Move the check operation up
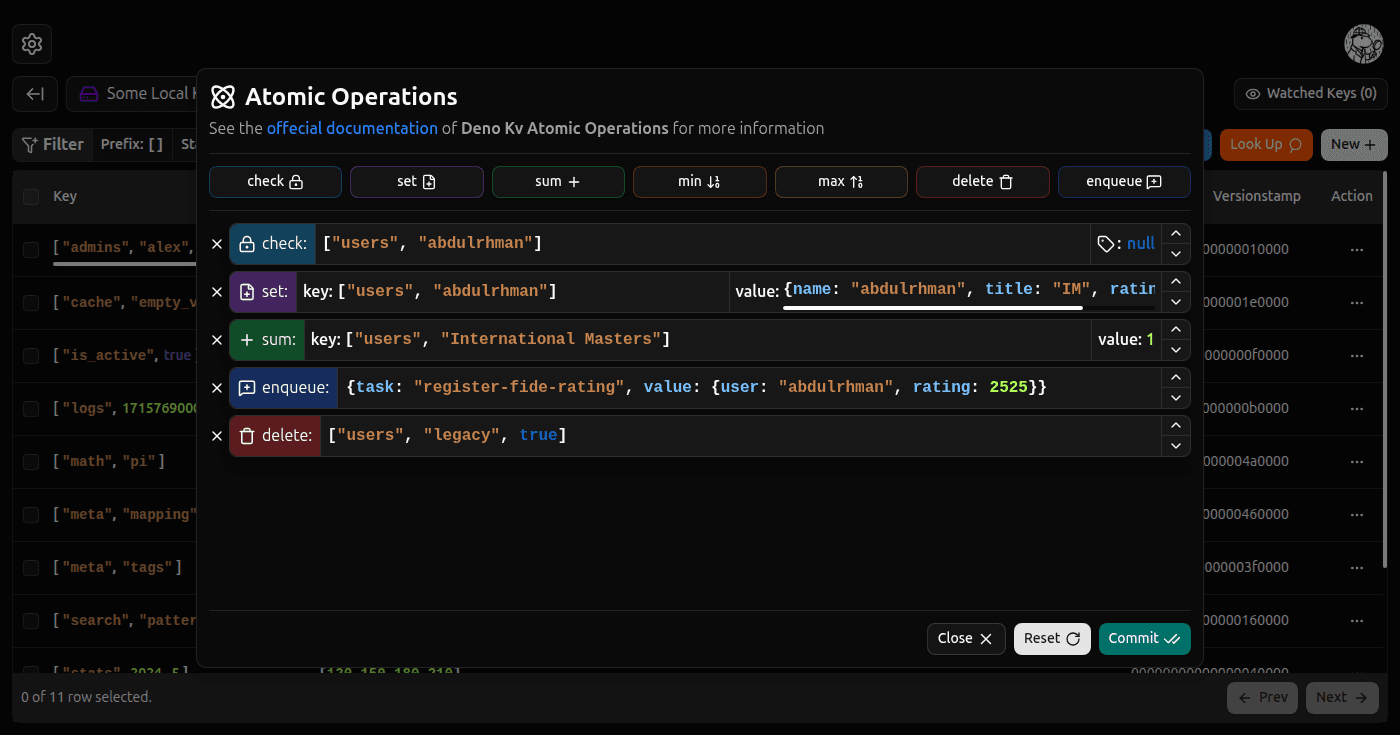This screenshot has height=735, width=1400. (x=1176, y=234)
